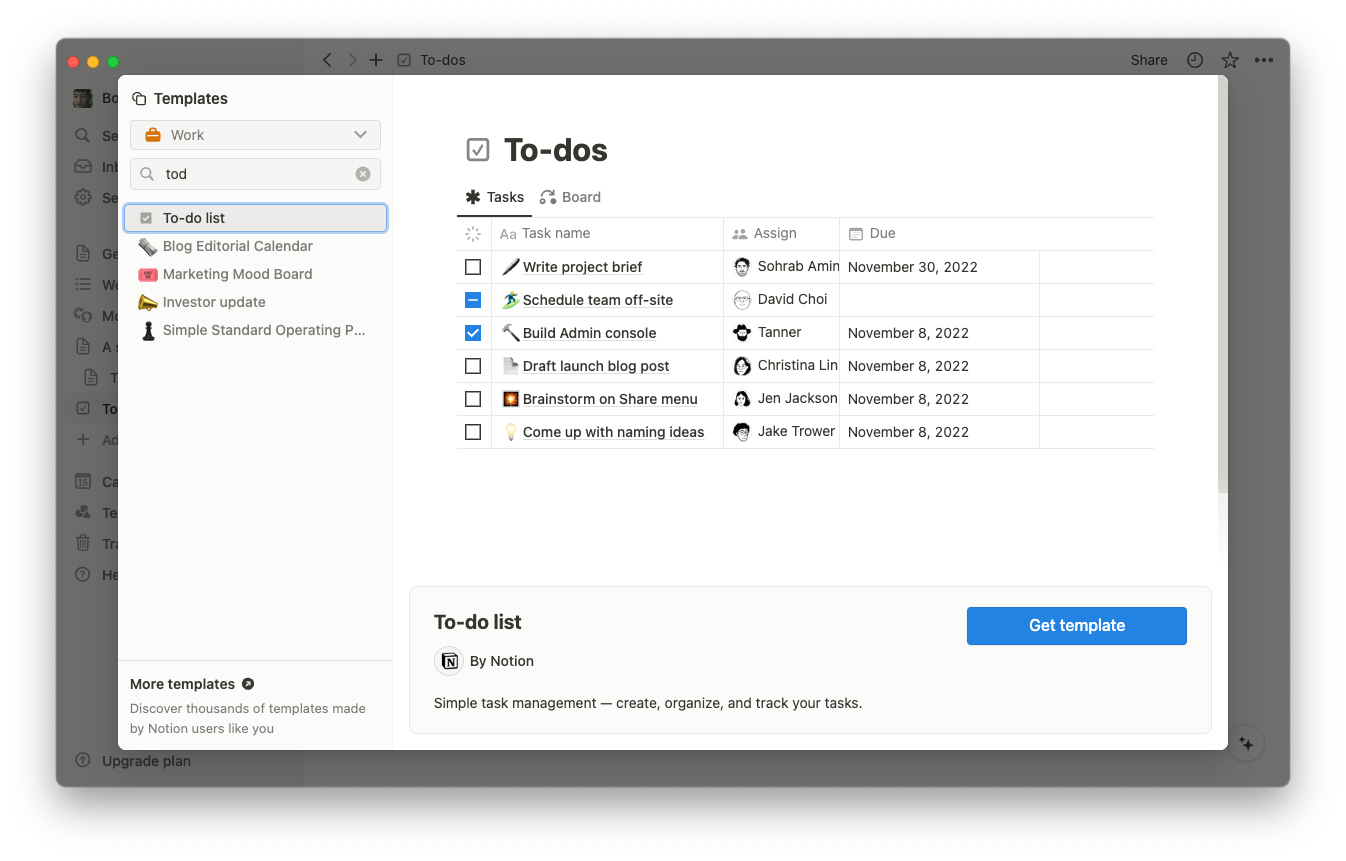Clear the template search with the x icon
The width and height of the screenshot is (1346, 861).
[x=363, y=174]
